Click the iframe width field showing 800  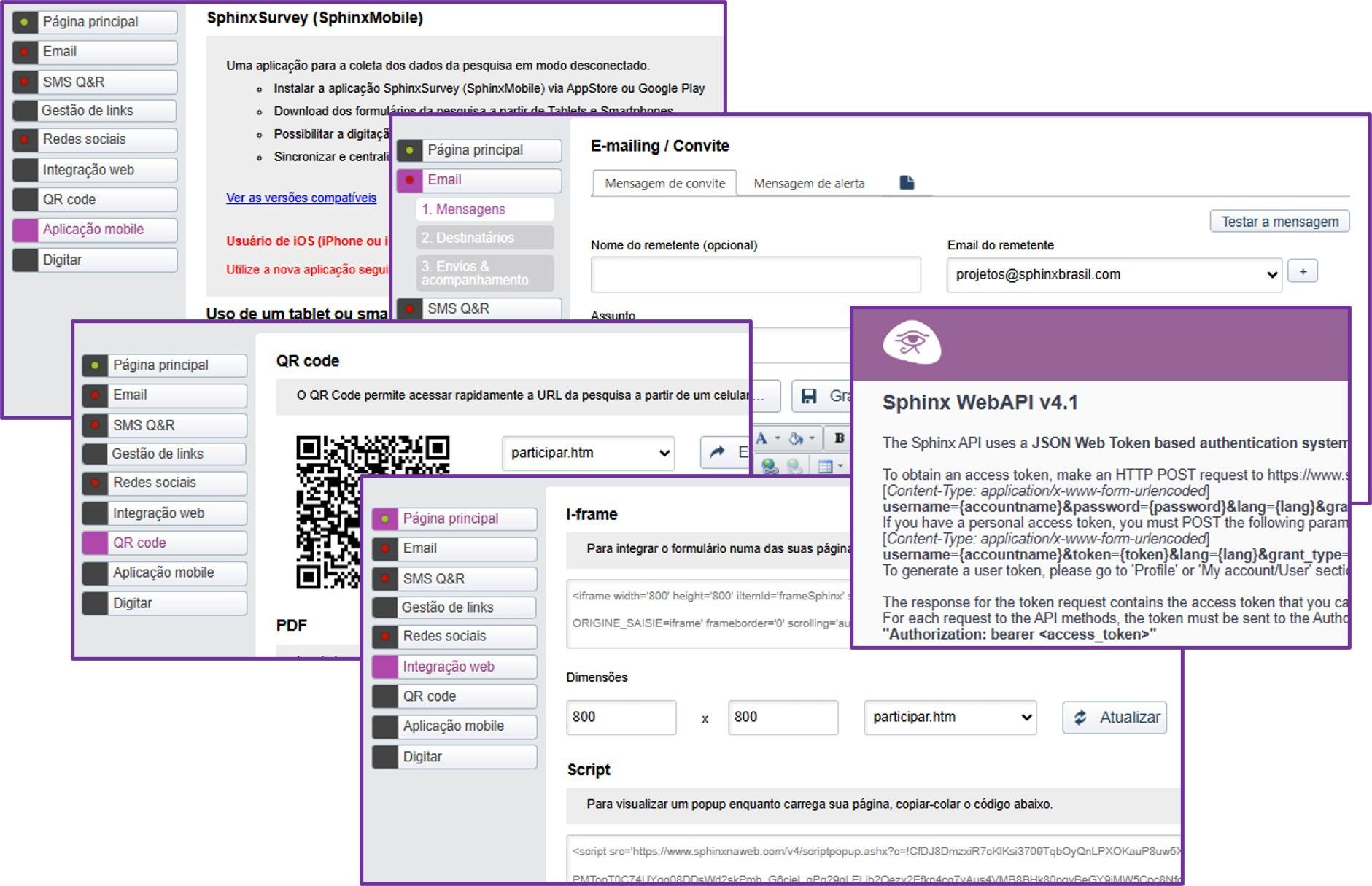[621, 717]
